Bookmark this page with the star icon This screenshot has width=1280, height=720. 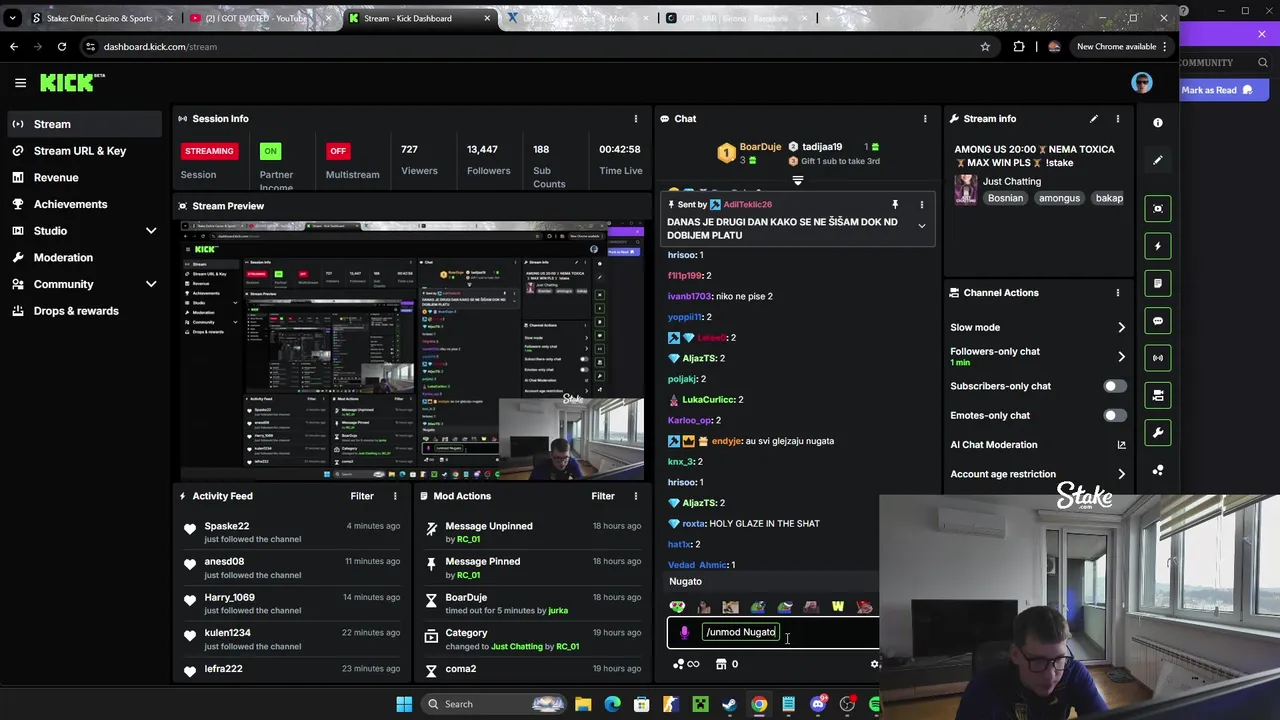coord(985,46)
